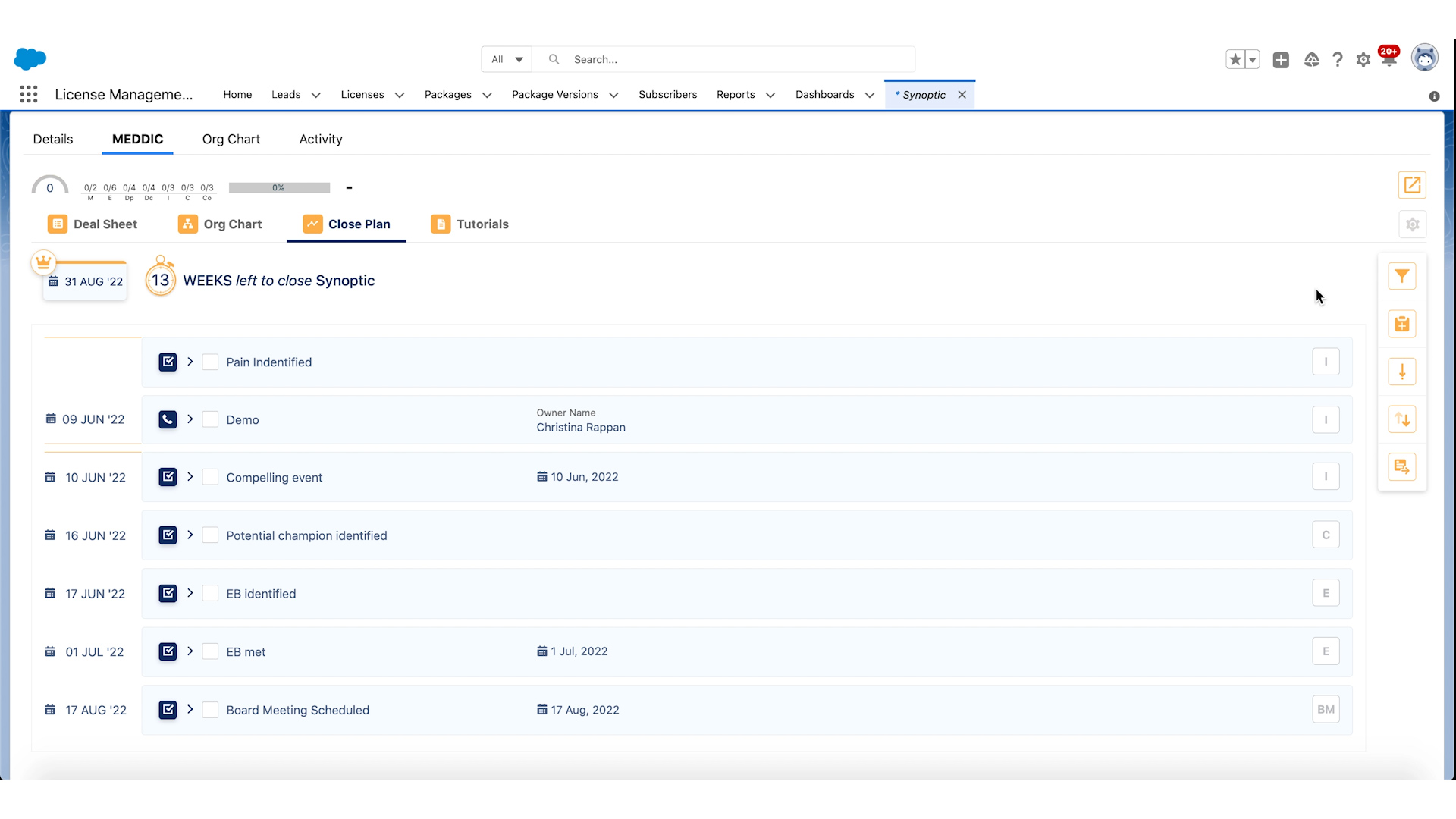Image resolution: width=1456 pixels, height=819 pixels.
Task: Click the add task clipboard icon
Action: [1401, 324]
